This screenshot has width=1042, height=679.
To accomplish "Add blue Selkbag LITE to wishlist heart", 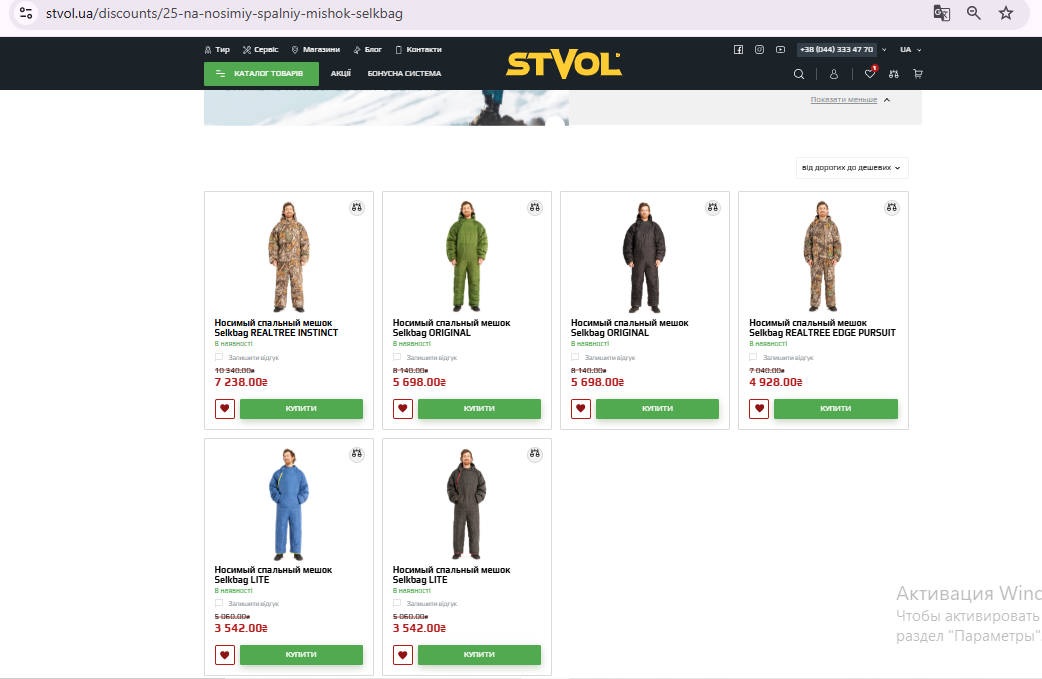I will [x=225, y=654].
